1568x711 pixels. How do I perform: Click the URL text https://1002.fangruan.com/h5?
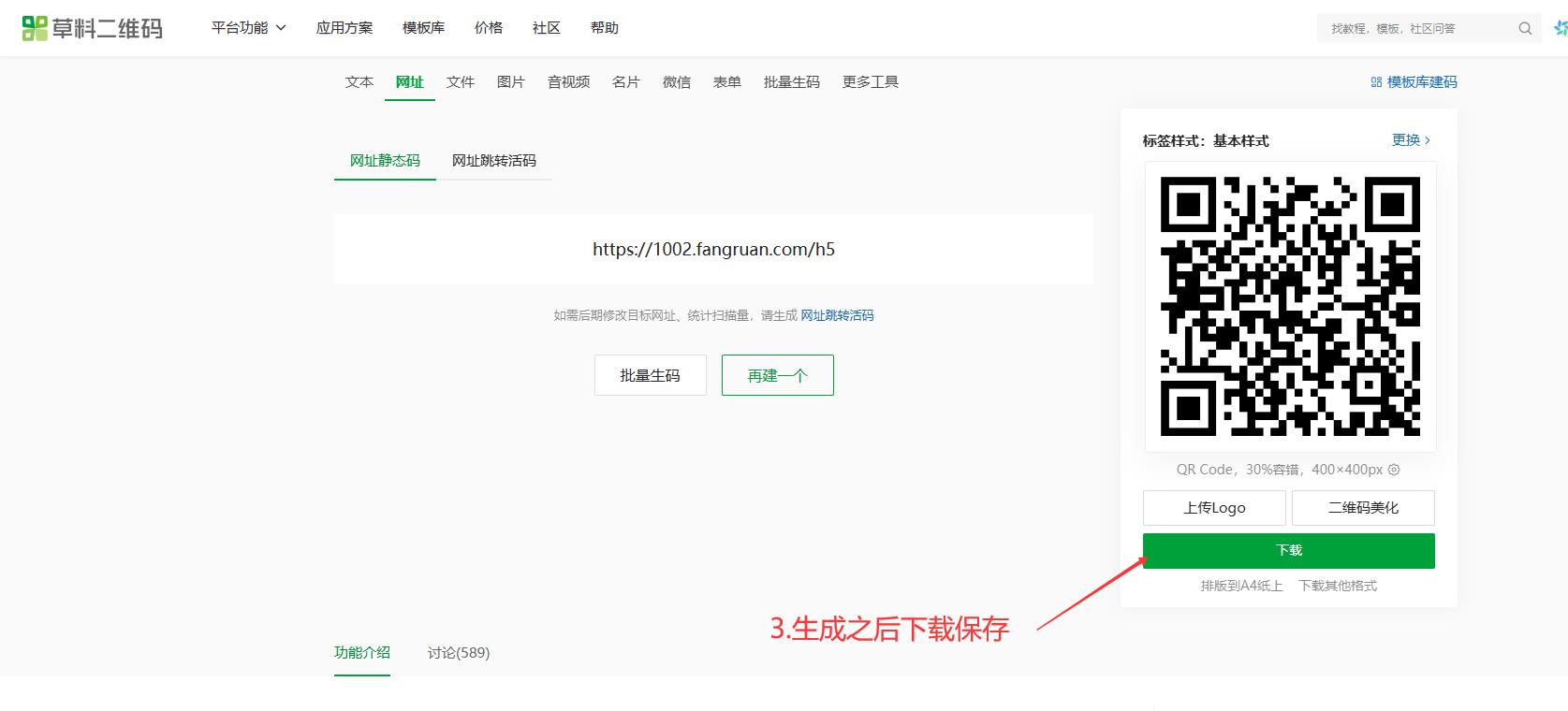point(713,249)
